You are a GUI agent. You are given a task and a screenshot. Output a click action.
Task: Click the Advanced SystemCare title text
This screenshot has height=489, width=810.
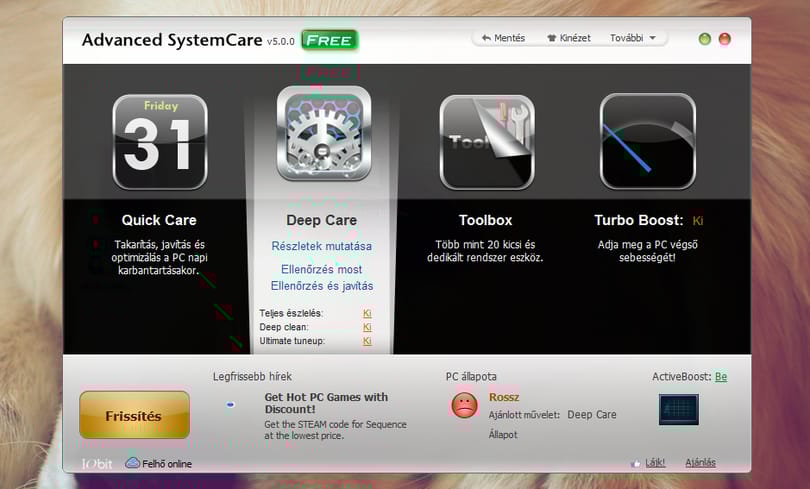point(172,40)
